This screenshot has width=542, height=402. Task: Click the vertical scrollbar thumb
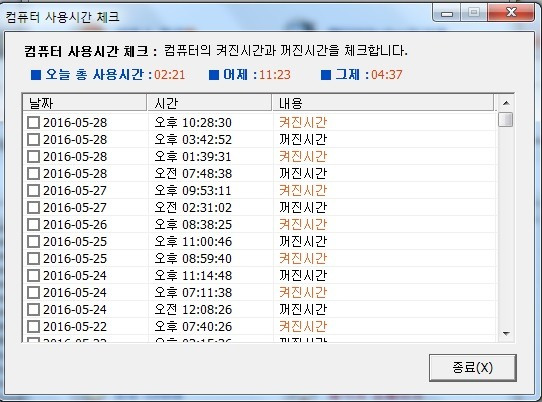[x=506, y=120]
